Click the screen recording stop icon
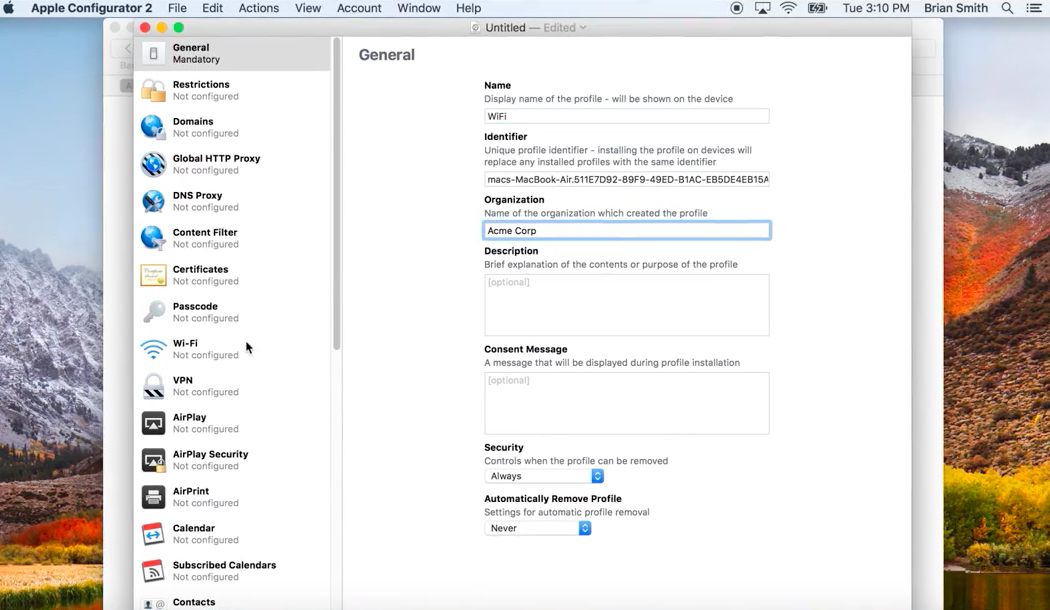1050x610 pixels. point(737,8)
